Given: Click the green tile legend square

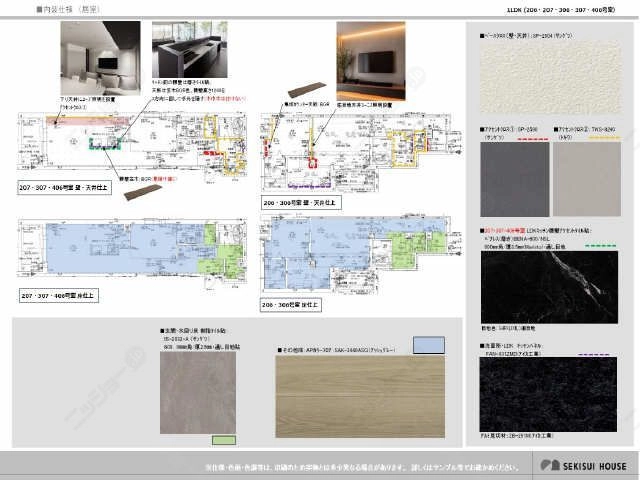Looking at the screenshot, I should [224, 440].
